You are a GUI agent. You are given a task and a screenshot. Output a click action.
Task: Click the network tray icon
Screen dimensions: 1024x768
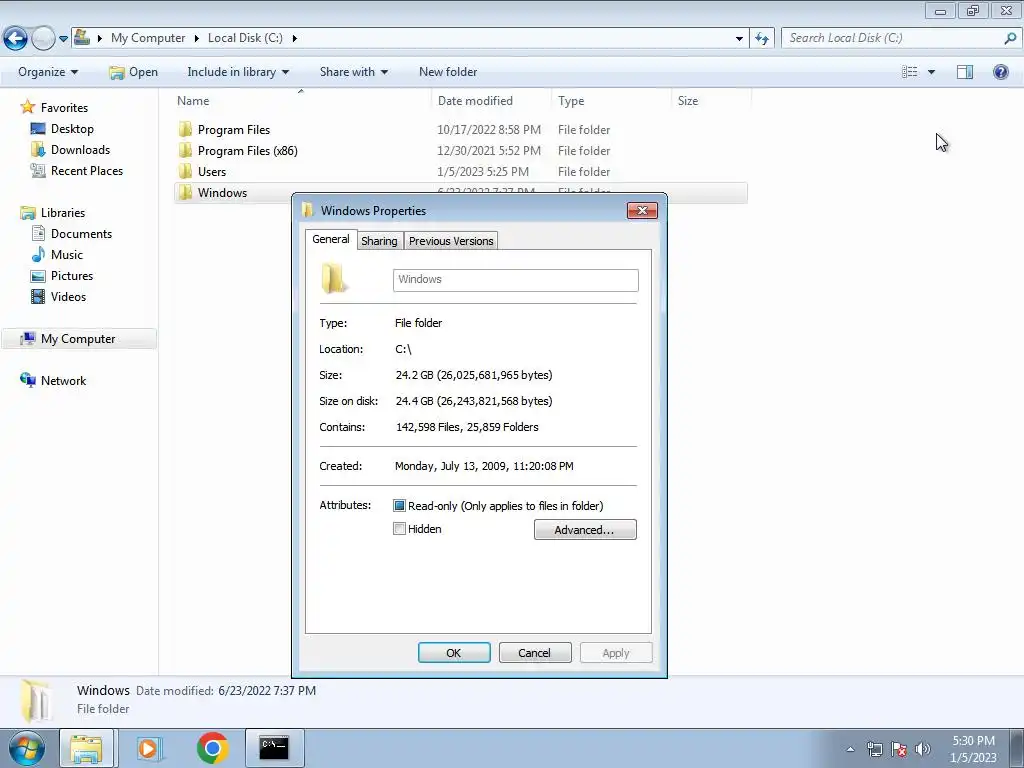point(874,749)
